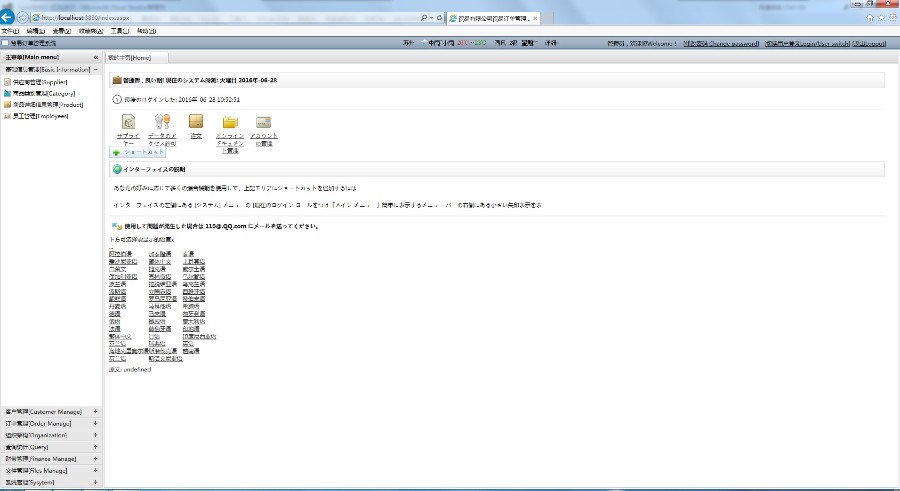Close the current browser tab
This screenshot has width=900, height=491.
tap(536, 18)
